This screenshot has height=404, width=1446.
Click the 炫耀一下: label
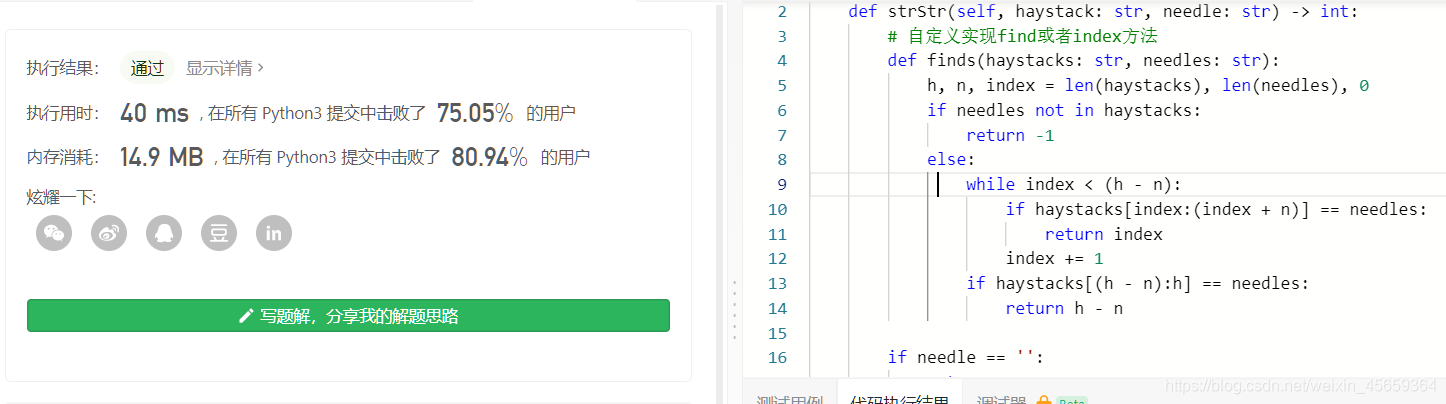click(x=61, y=197)
